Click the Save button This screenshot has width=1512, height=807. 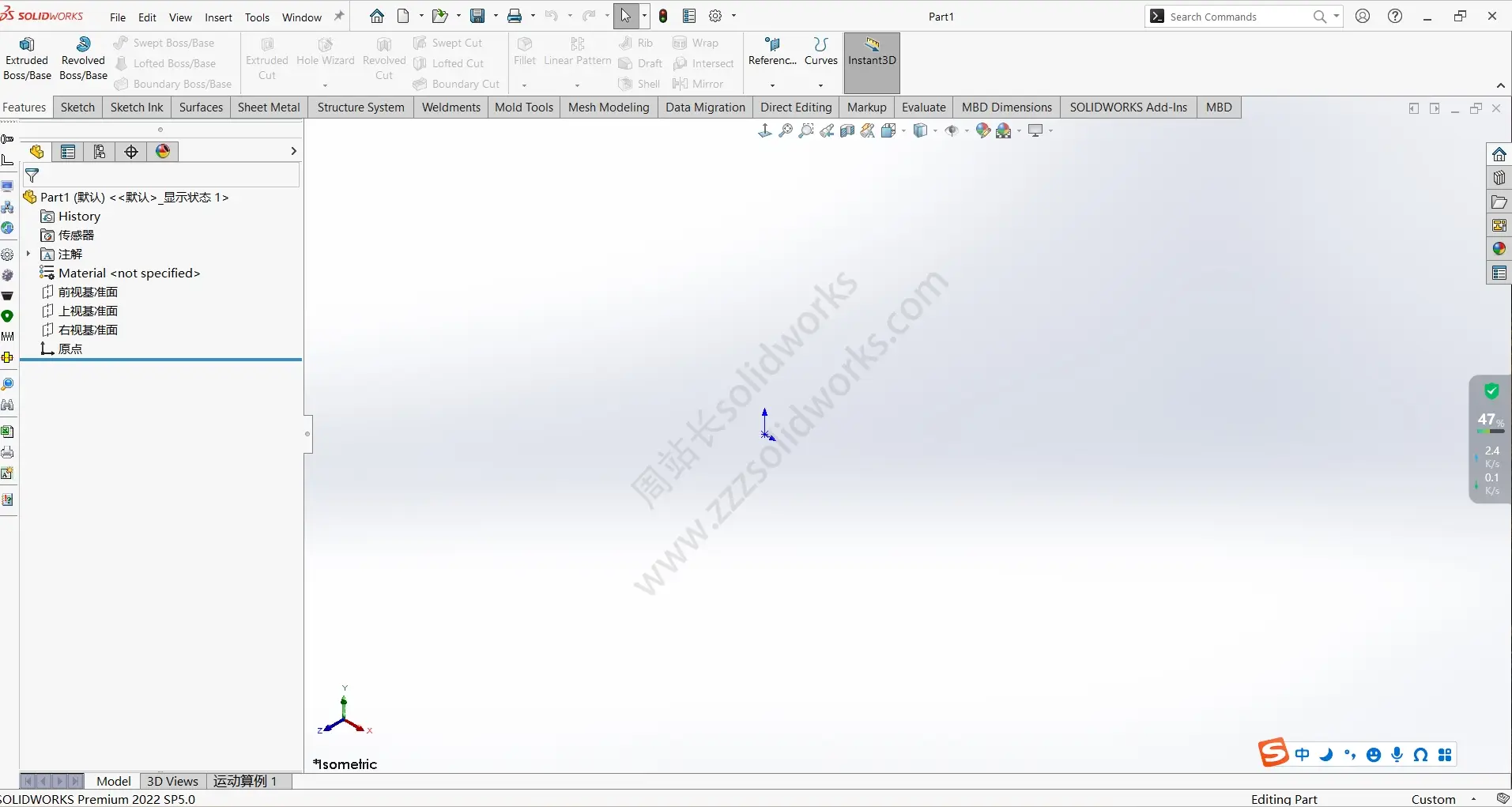[x=478, y=15]
